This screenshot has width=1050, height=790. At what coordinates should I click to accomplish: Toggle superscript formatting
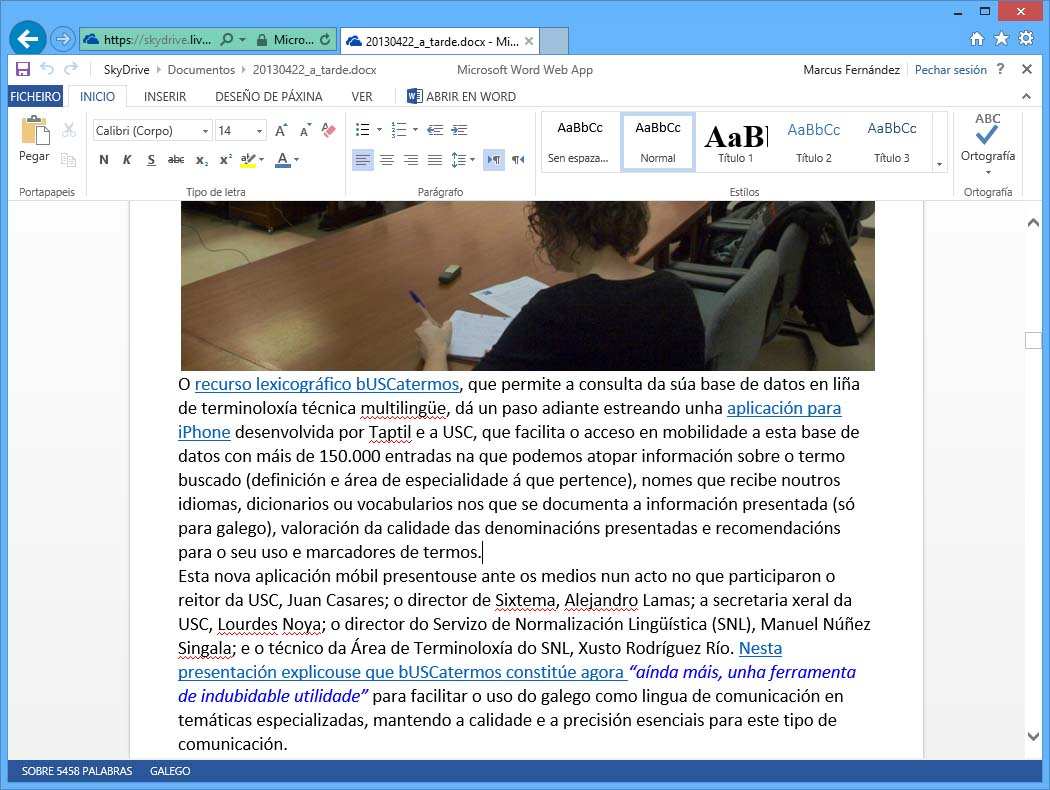[226, 159]
